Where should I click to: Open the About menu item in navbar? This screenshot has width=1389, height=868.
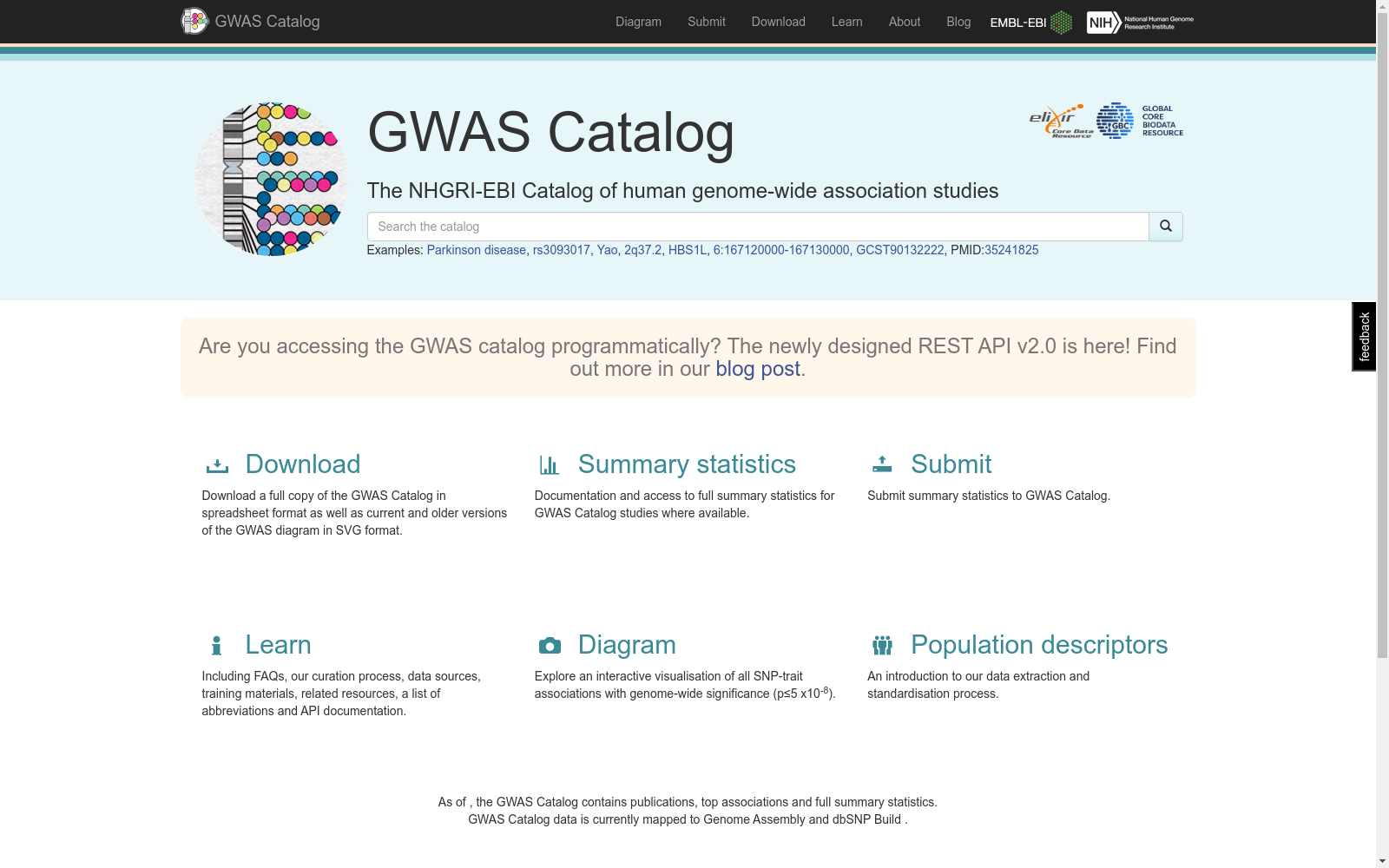coord(905,22)
